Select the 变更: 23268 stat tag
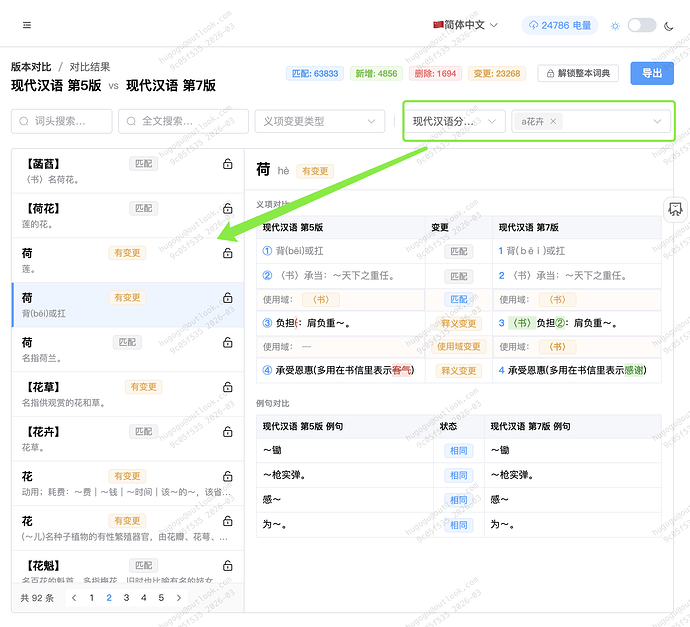Viewport: 690px width, 627px height. [x=496, y=73]
